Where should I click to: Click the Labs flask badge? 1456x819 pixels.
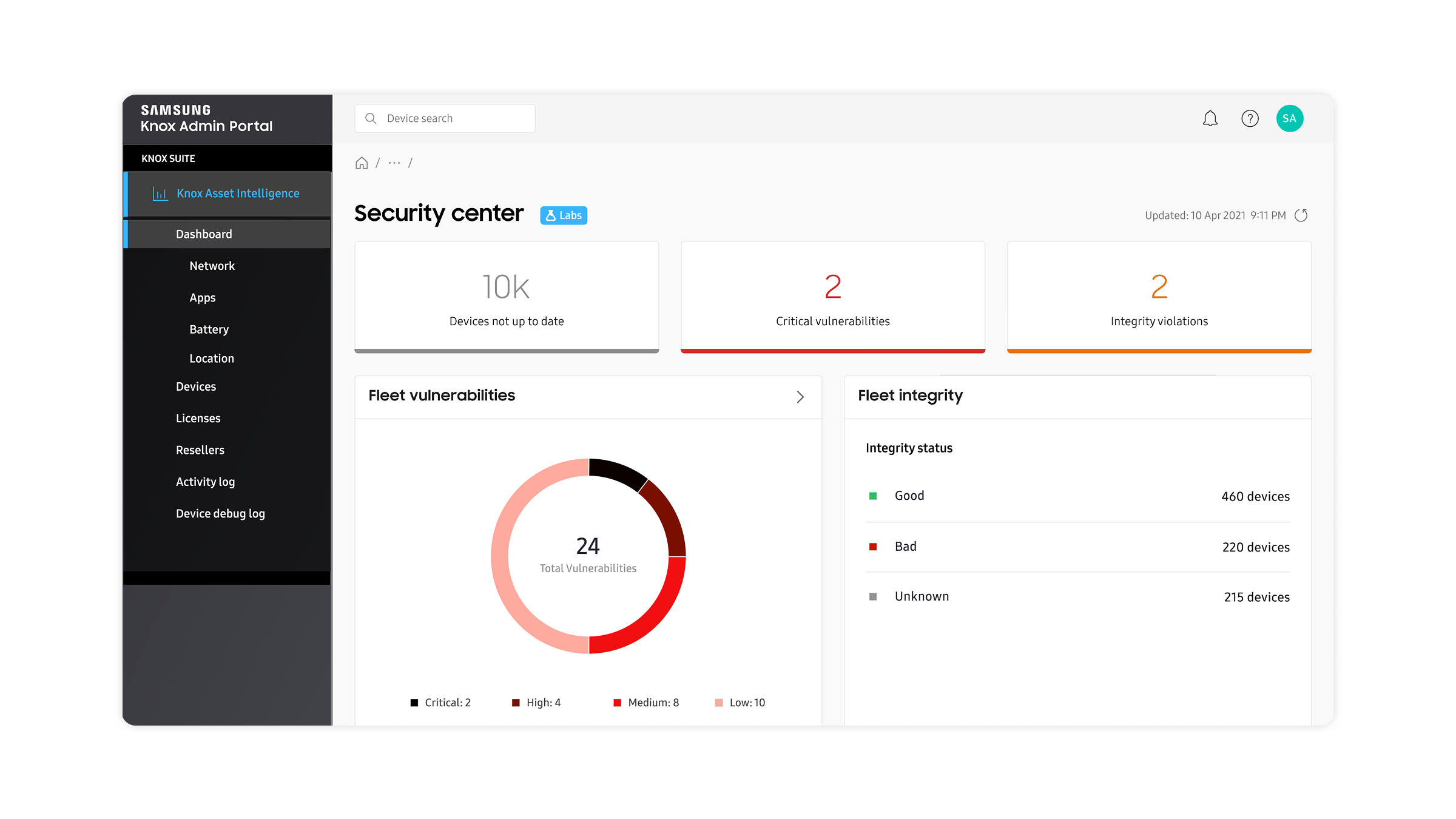pyautogui.click(x=564, y=215)
